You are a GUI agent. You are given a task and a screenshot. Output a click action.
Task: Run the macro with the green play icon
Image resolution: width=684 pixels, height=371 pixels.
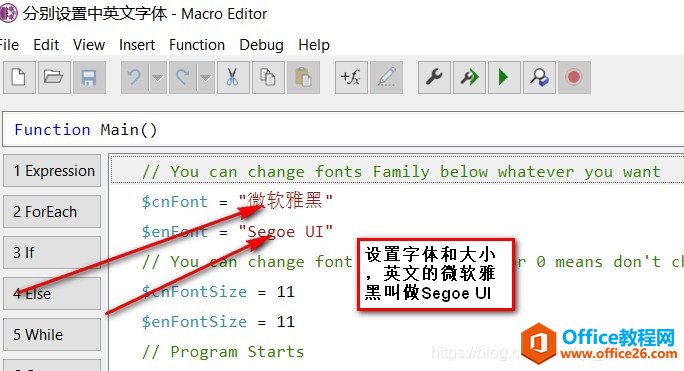504,78
